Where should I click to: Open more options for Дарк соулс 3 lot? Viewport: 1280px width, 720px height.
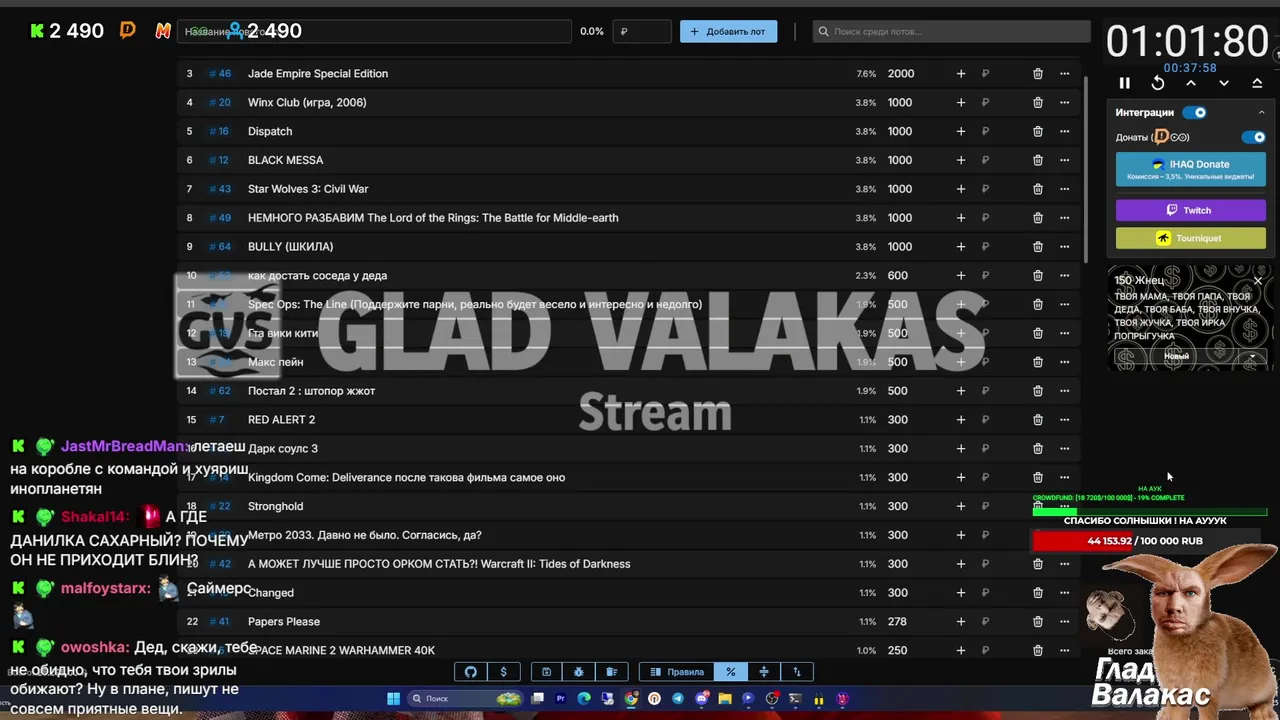click(x=1065, y=449)
